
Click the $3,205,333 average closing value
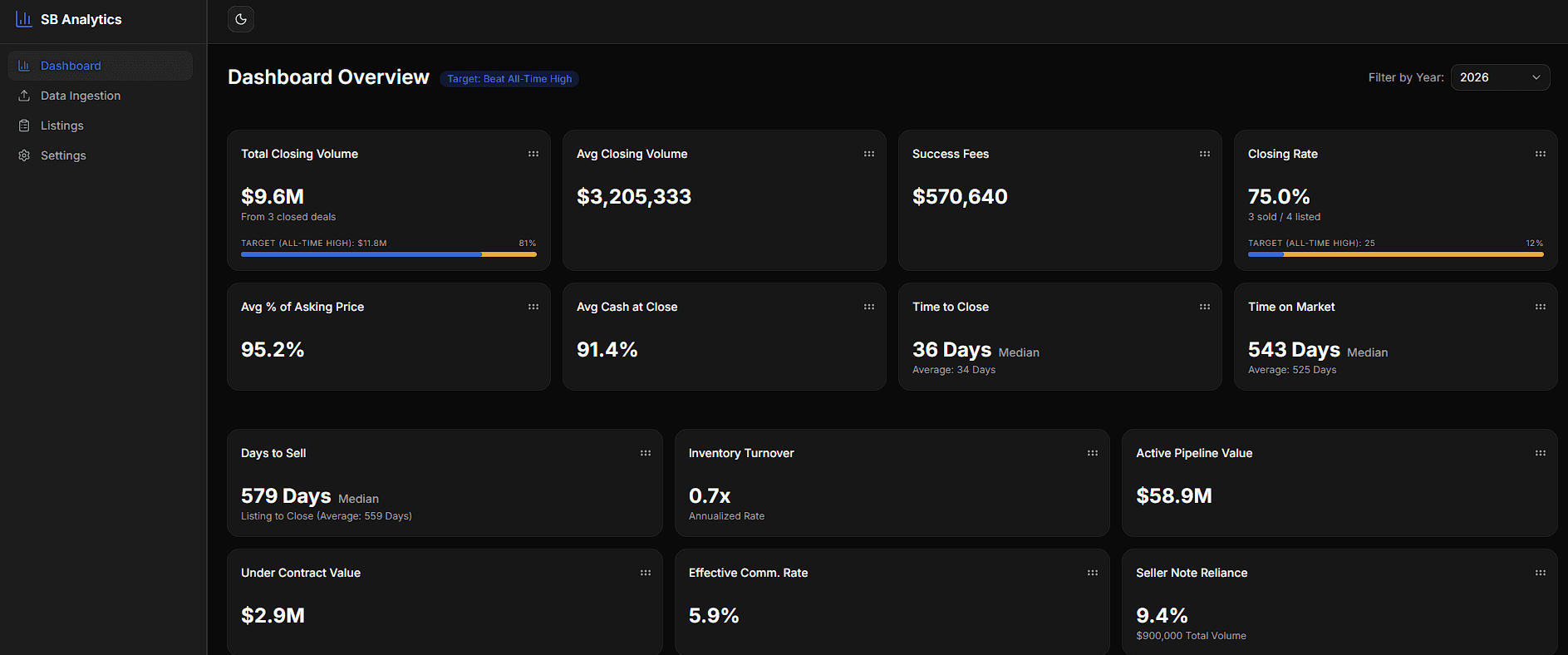click(634, 197)
